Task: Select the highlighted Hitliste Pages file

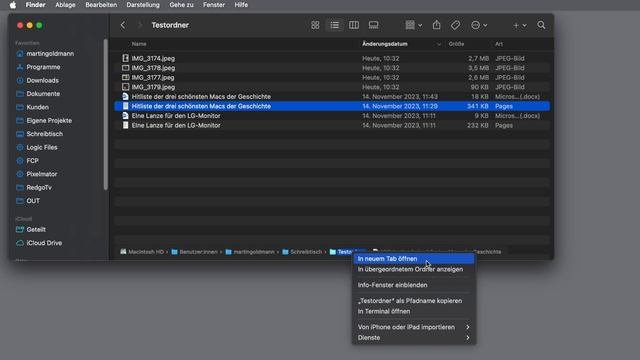Action: [x=332, y=106]
